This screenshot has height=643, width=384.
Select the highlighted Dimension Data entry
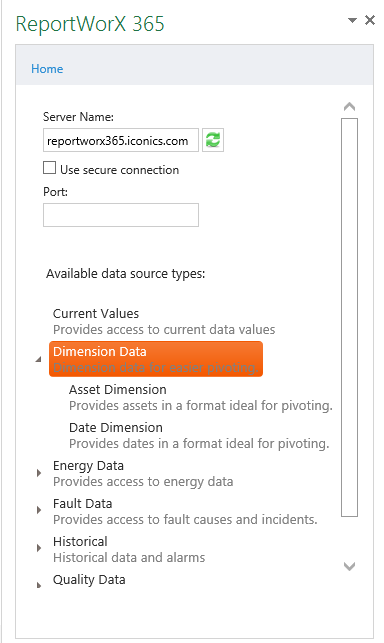pyautogui.click(x=156, y=359)
